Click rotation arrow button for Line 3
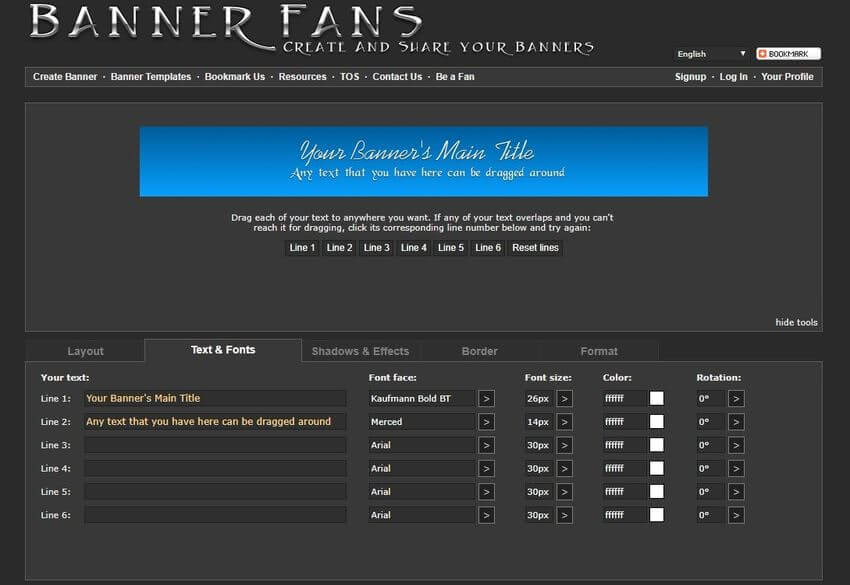This screenshot has height=585, width=850. click(x=736, y=445)
